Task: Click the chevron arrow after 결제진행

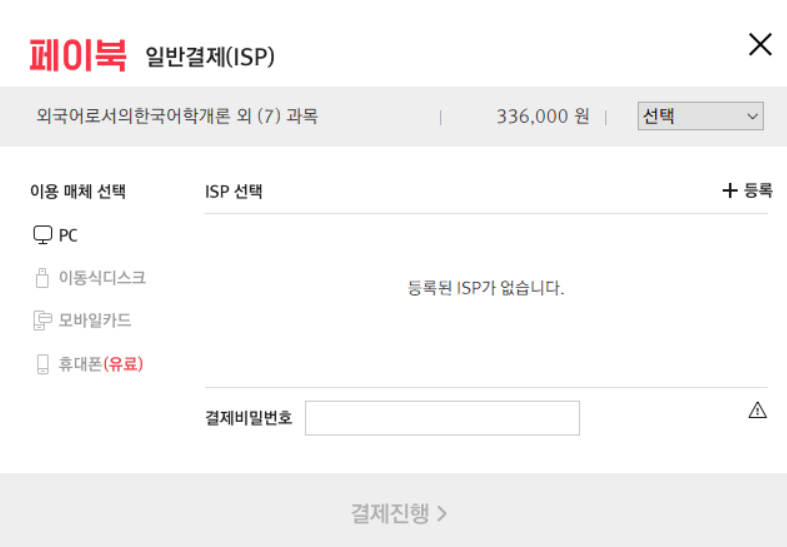Action: coord(442,513)
